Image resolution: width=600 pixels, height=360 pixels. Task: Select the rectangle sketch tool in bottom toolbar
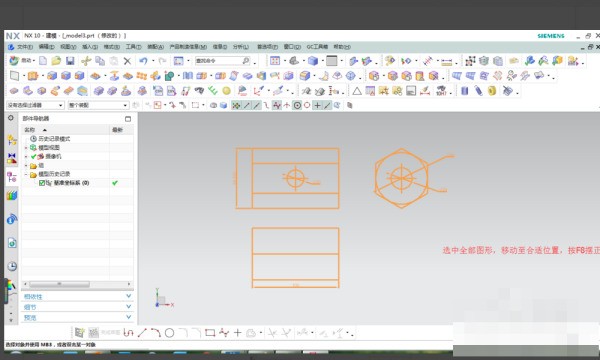pyautogui.click(x=210, y=332)
